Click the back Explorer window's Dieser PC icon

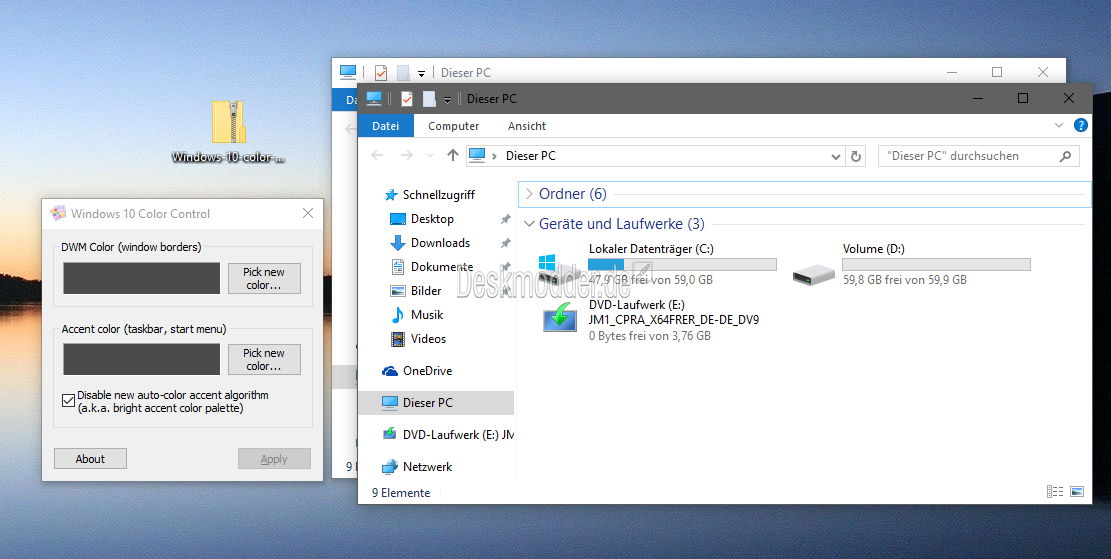coord(347,72)
